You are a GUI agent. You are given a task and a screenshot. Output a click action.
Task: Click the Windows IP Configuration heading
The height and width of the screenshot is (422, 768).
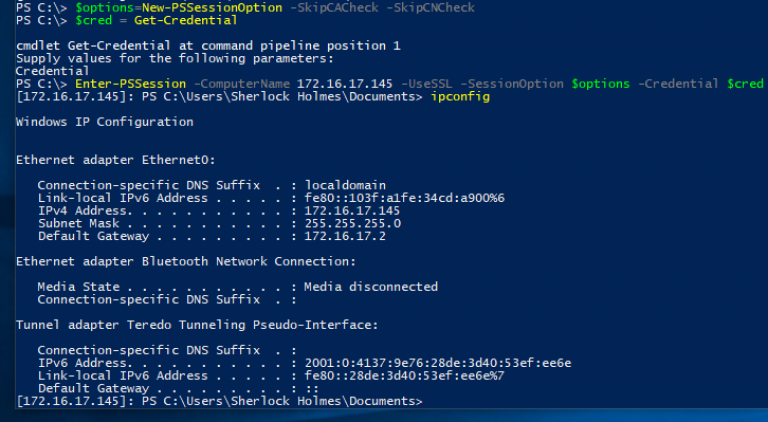(104, 122)
